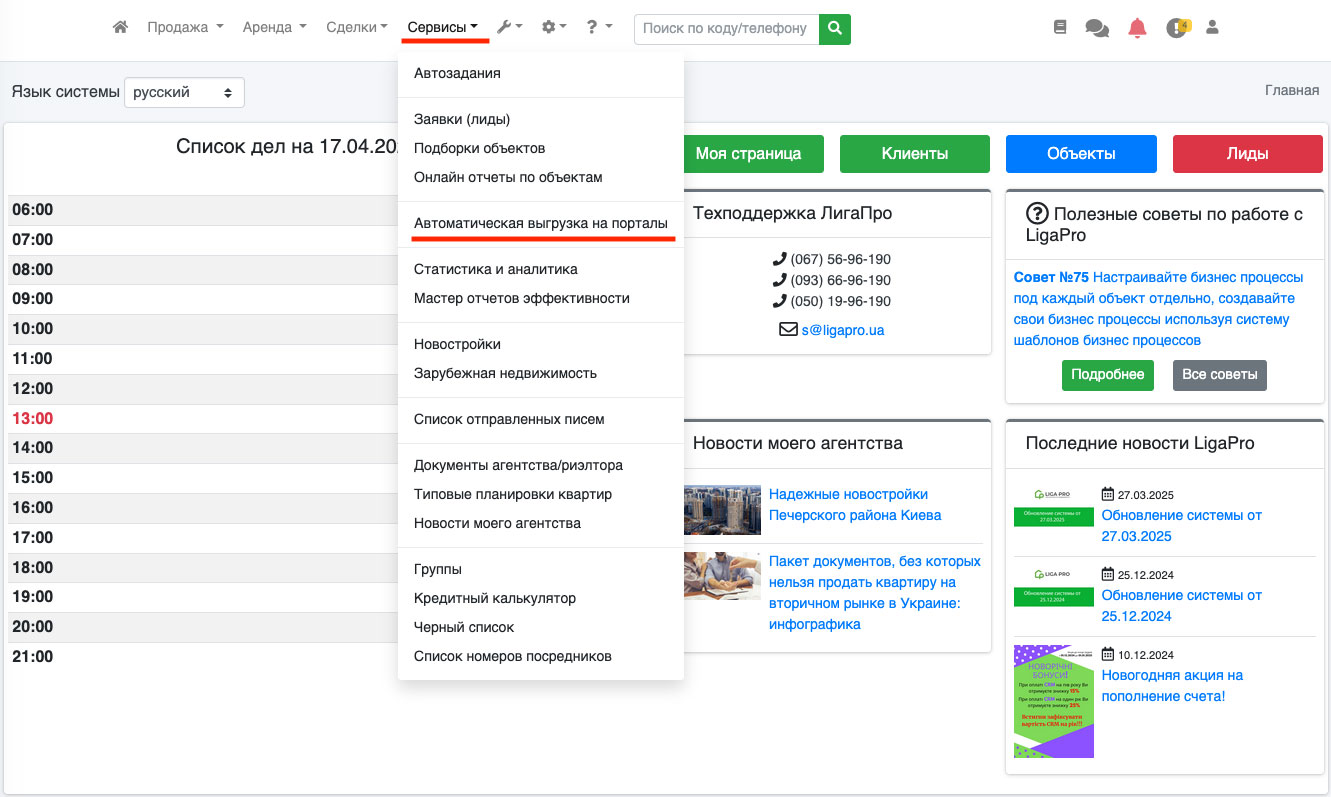Expand the Продажа dropdown menu
Viewport: 1331px width, 797px height.
tap(185, 28)
